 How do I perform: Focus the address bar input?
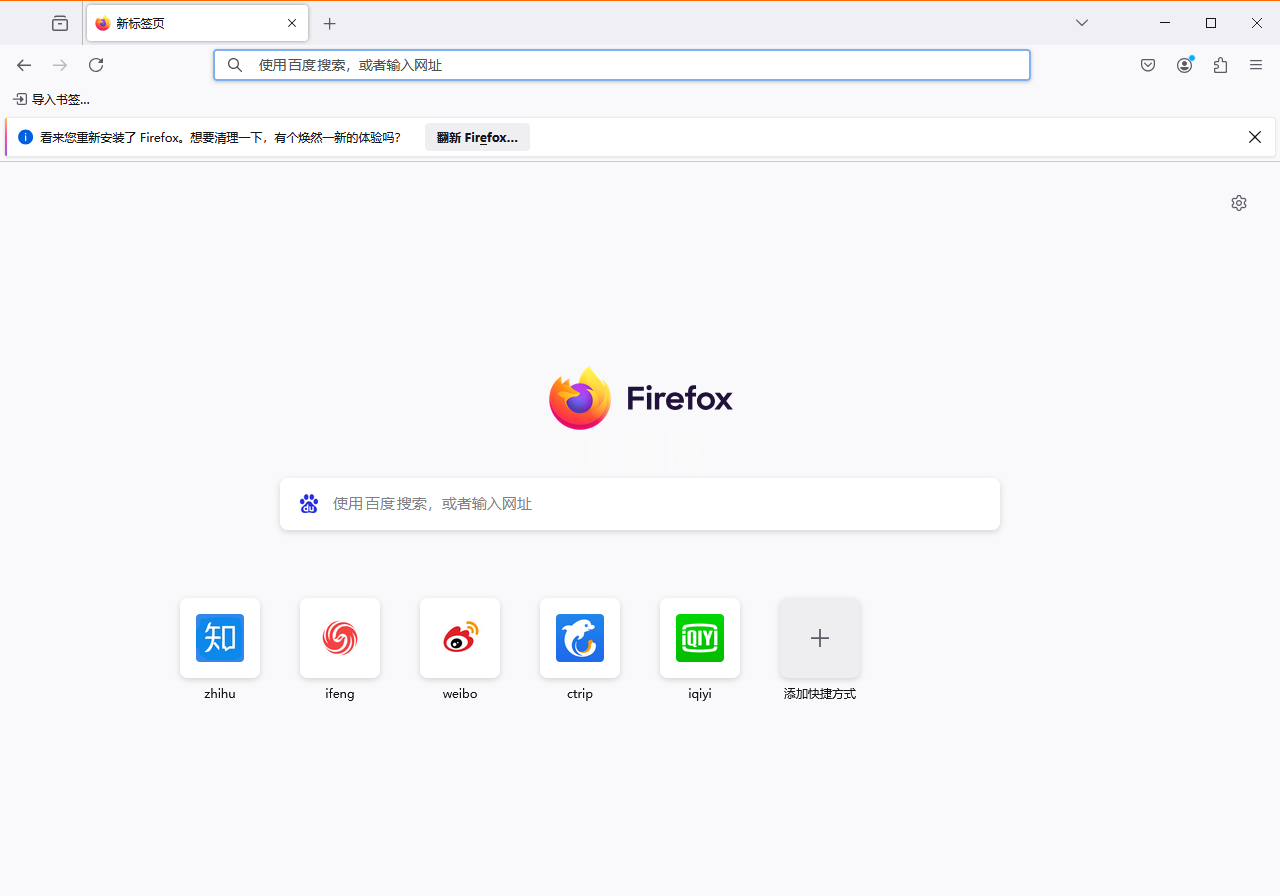coord(622,65)
